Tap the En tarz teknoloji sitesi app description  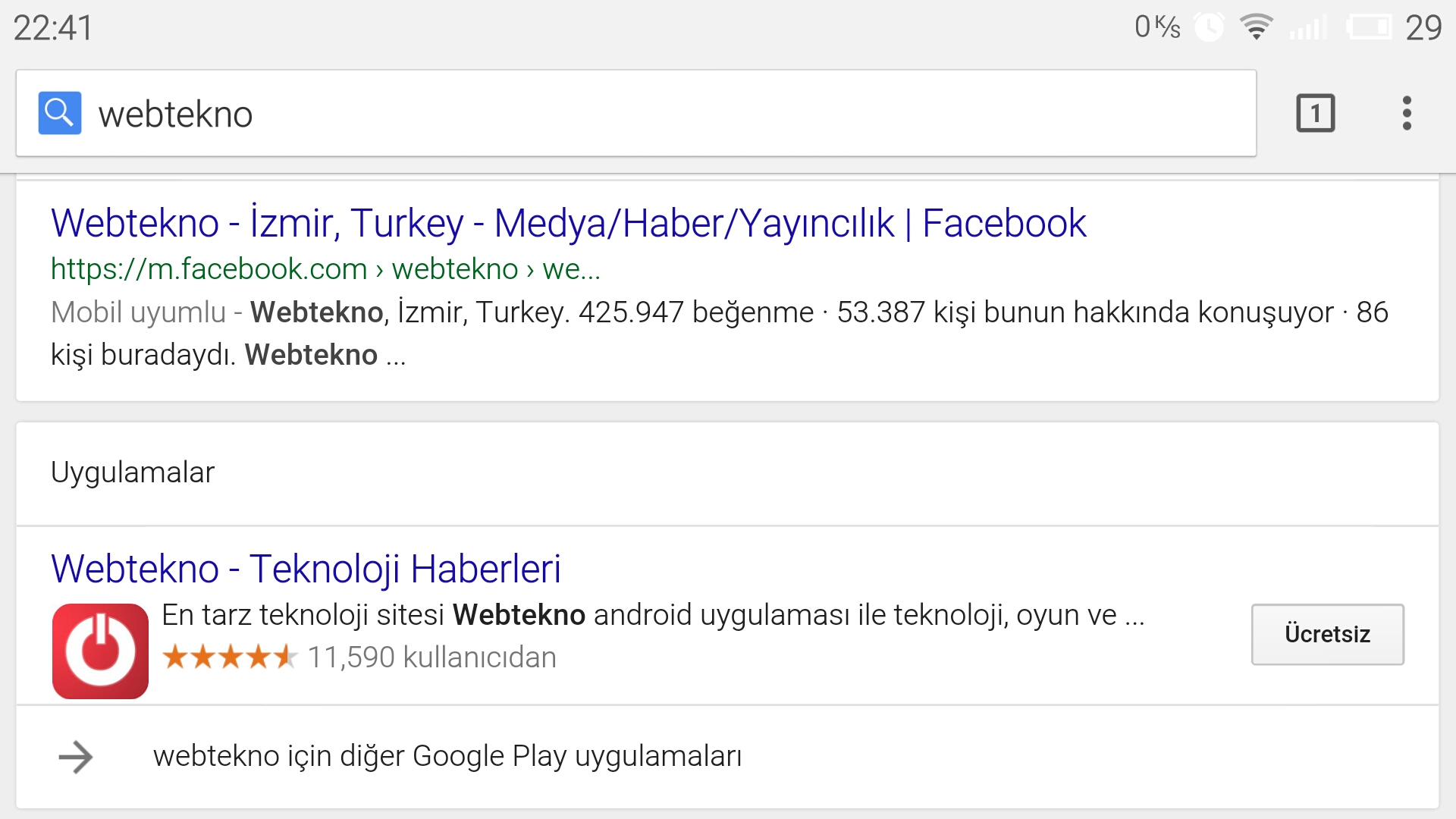[x=653, y=615]
